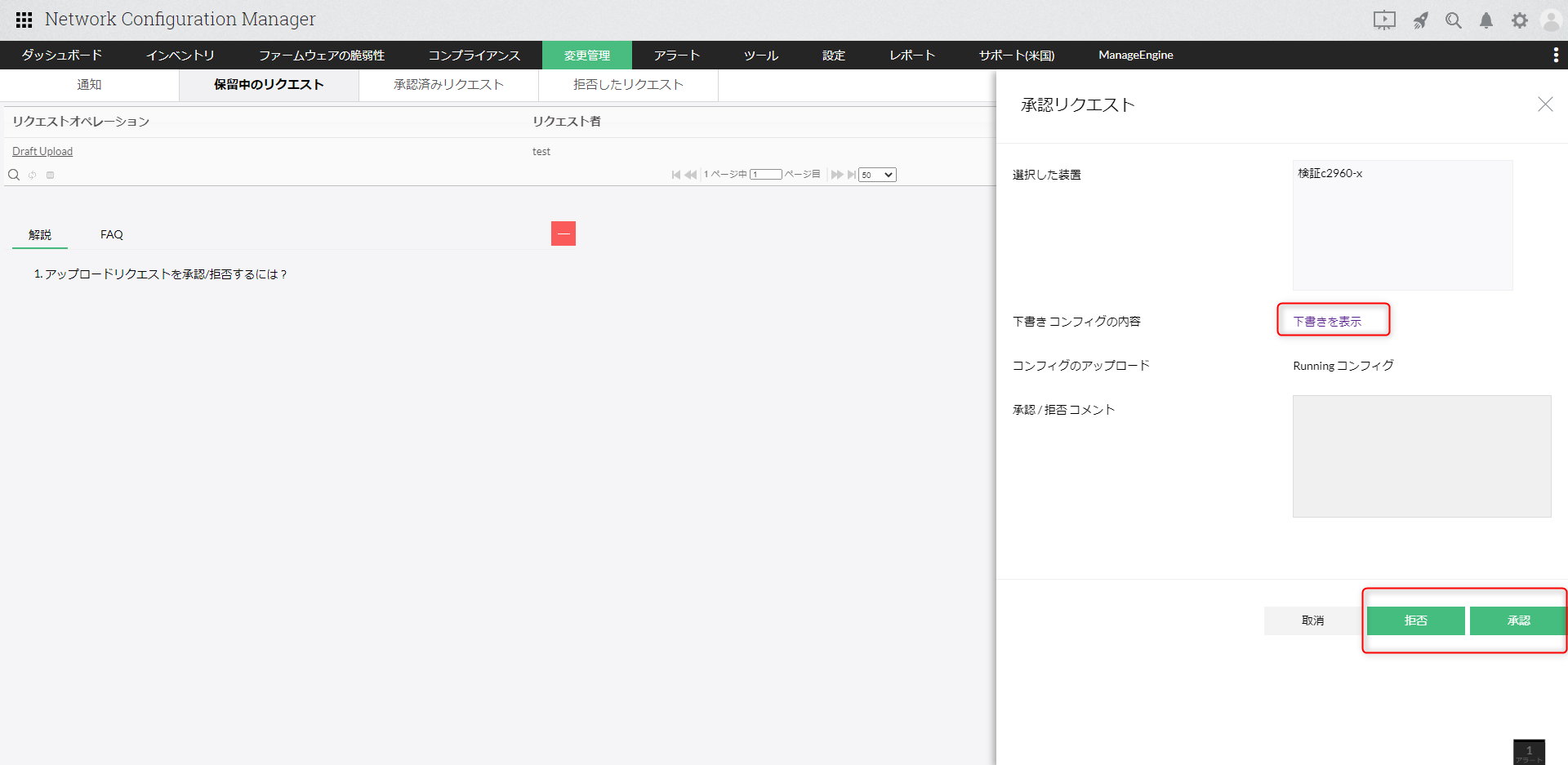Switch to the 承認済みリクエスト tab
The height and width of the screenshot is (765, 1568).
pyautogui.click(x=448, y=85)
